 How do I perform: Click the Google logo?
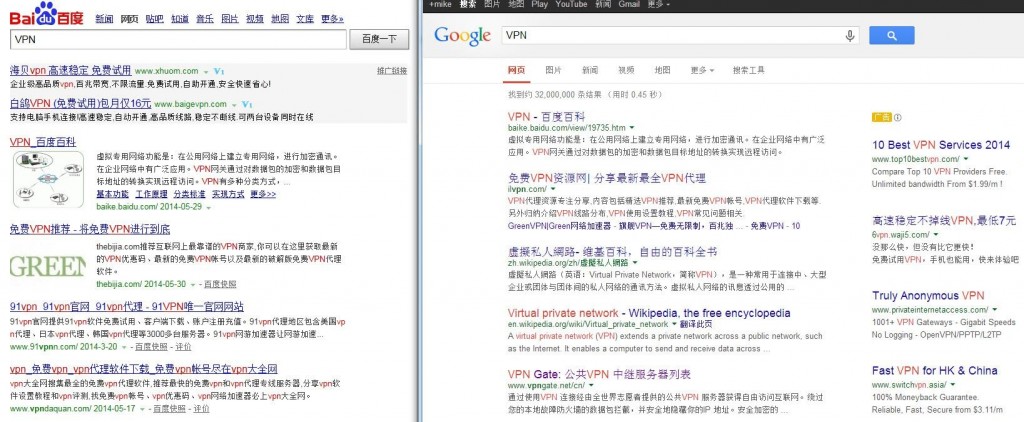coord(462,36)
